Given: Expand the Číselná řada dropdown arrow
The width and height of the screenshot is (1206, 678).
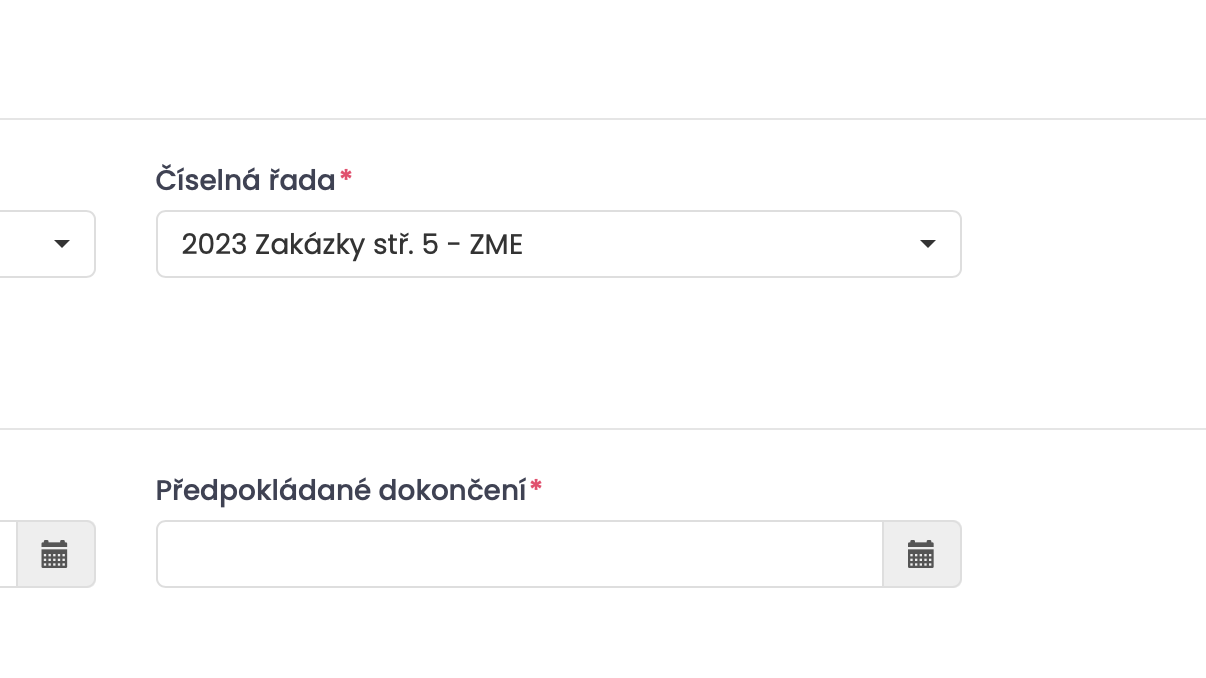Looking at the screenshot, I should coord(927,244).
